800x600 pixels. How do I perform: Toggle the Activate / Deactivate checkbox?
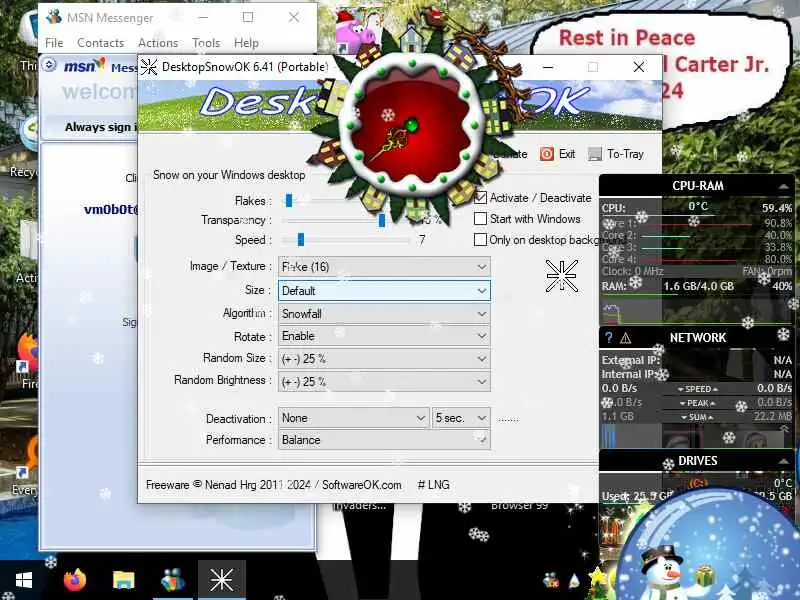(481, 197)
